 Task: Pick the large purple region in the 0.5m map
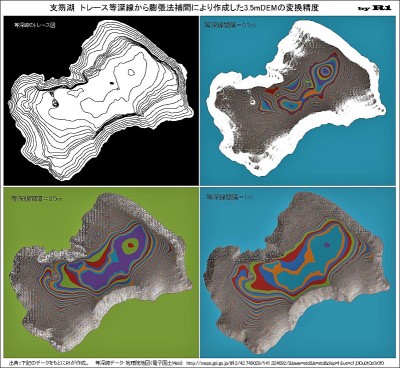click(x=110, y=273)
